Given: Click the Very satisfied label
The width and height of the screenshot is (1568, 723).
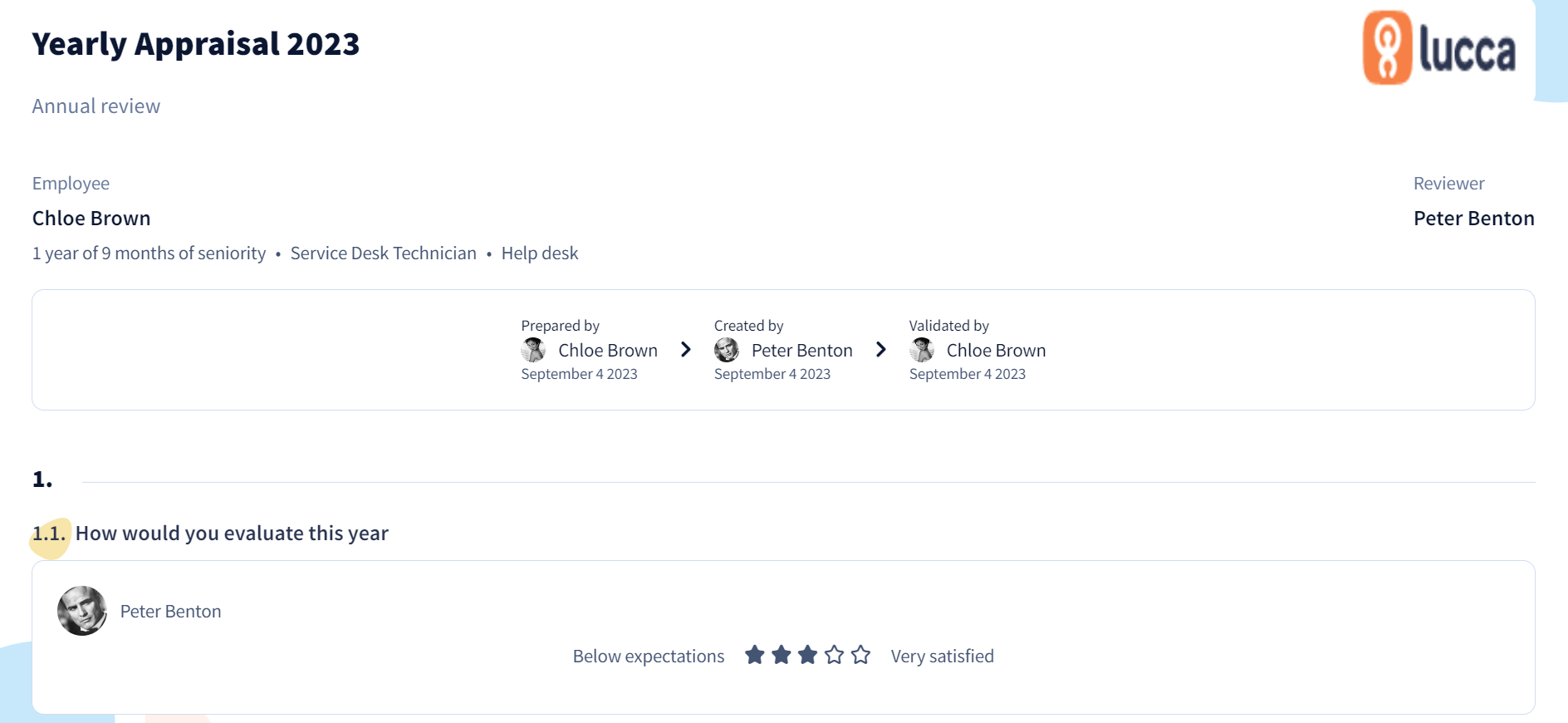Looking at the screenshot, I should [943, 657].
